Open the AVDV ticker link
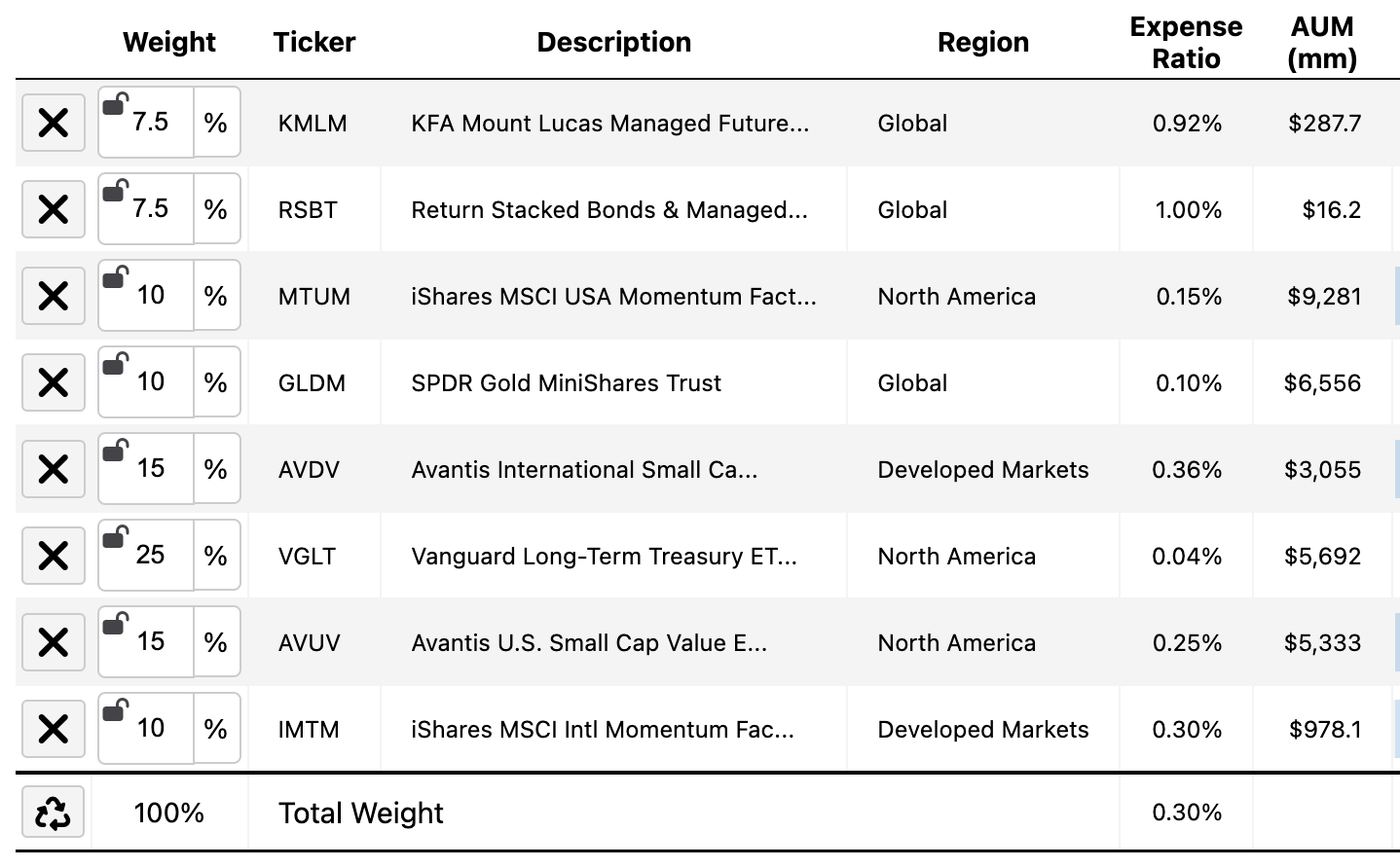Screen dimensions: 1400x868 click(309, 470)
